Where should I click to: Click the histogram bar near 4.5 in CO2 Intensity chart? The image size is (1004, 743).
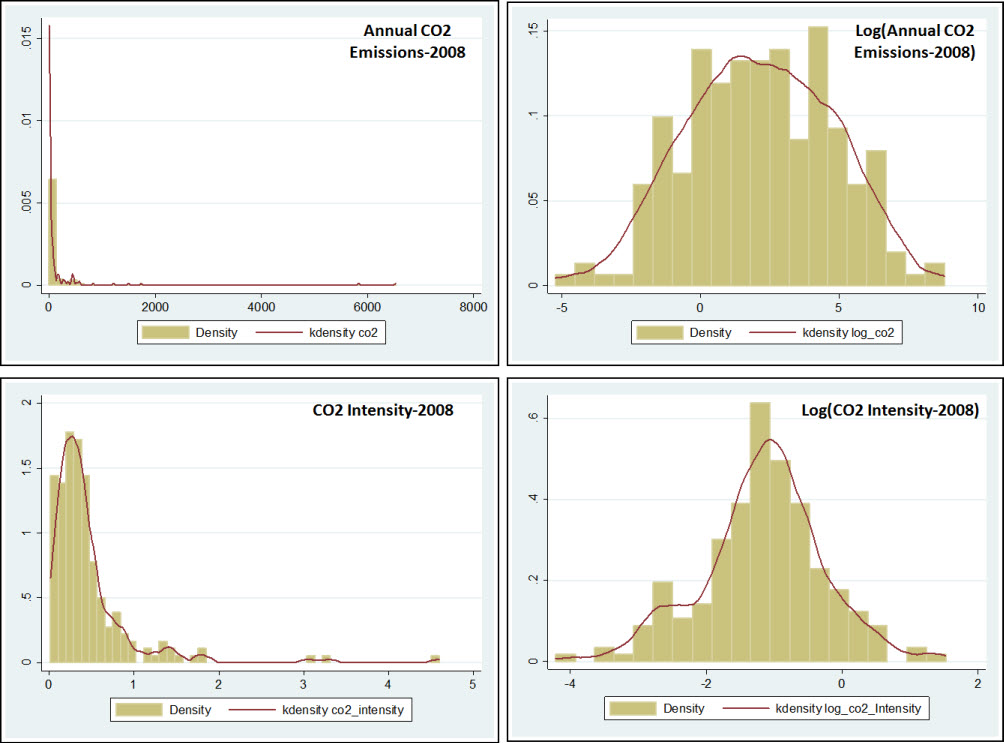coord(435,659)
